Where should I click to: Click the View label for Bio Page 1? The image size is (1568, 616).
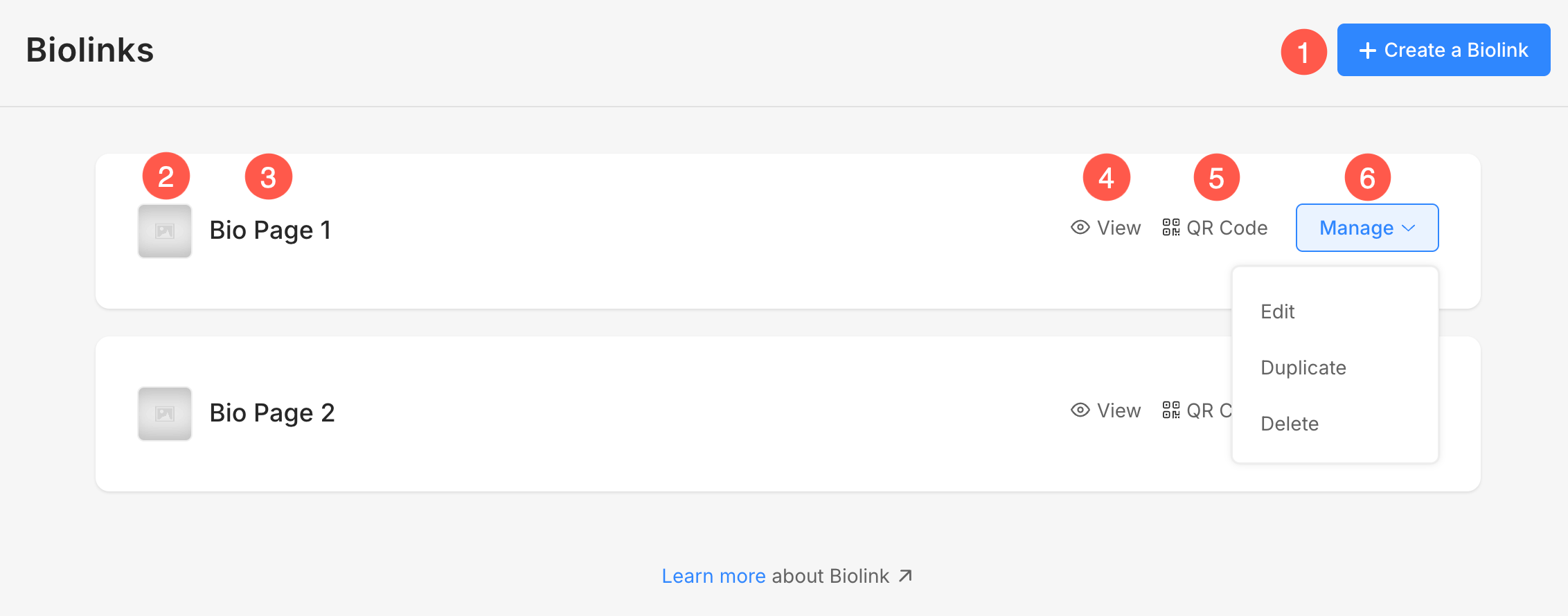1119,228
